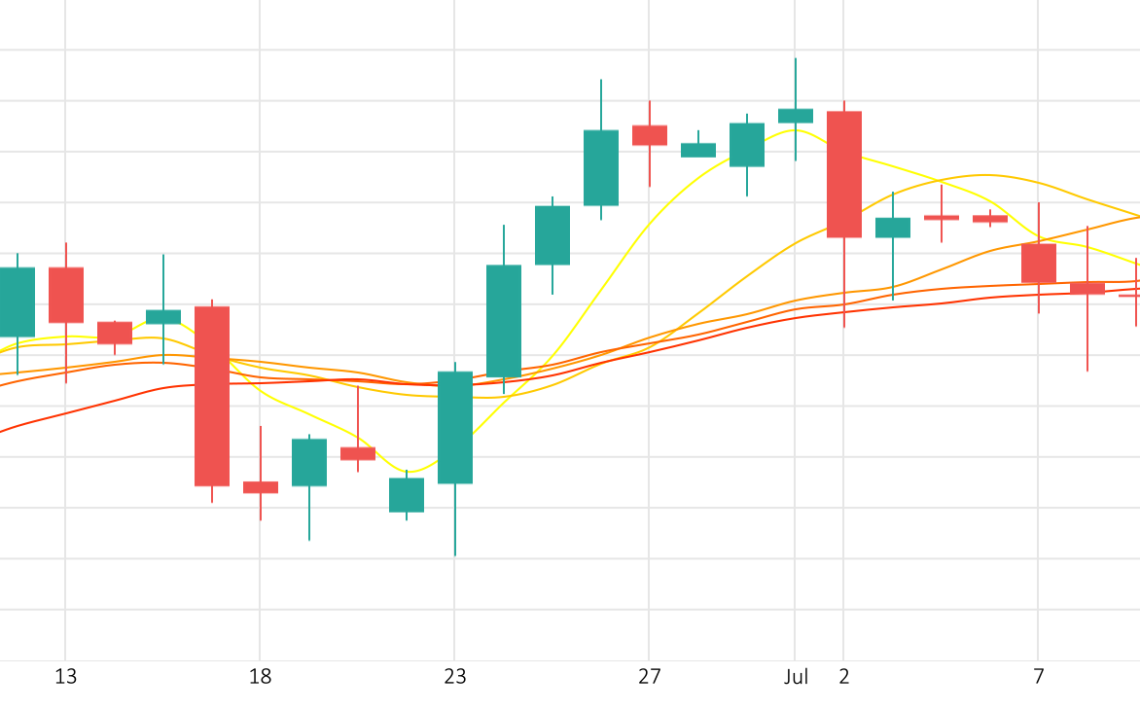
Task: Select the "18" date label on the axis
Action: coord(260,677)
